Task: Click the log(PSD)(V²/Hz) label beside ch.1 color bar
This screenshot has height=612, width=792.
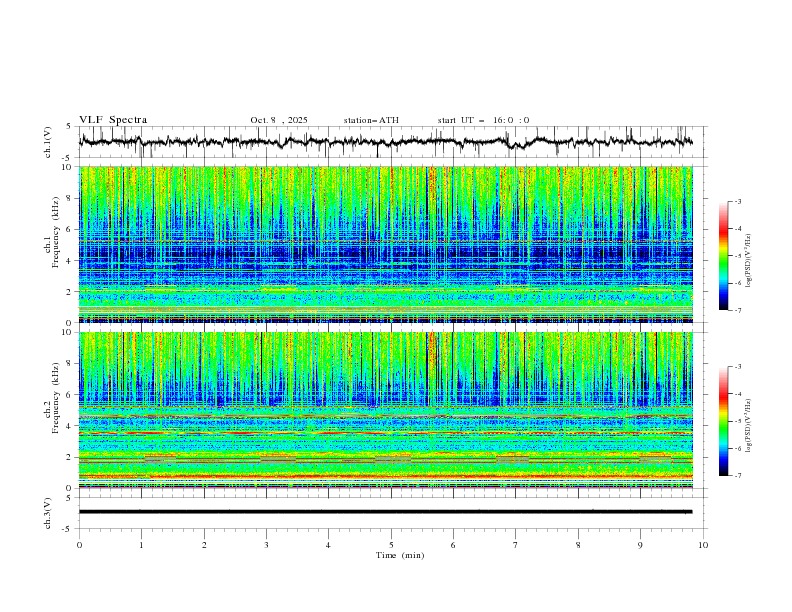Action: pos(749,261)
